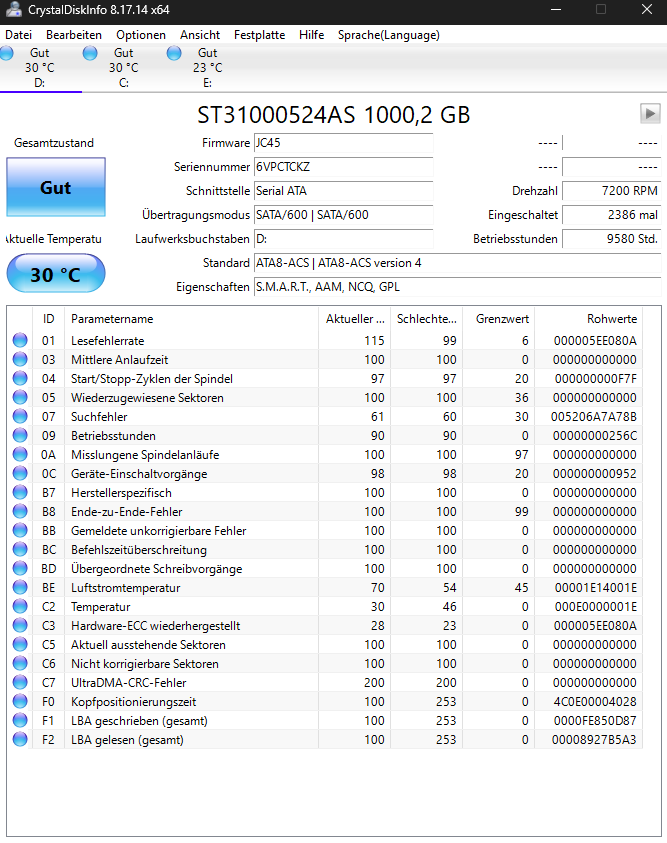Select the Suchfehler parameter name
667x843 pixels.
(x=99, y=417)
